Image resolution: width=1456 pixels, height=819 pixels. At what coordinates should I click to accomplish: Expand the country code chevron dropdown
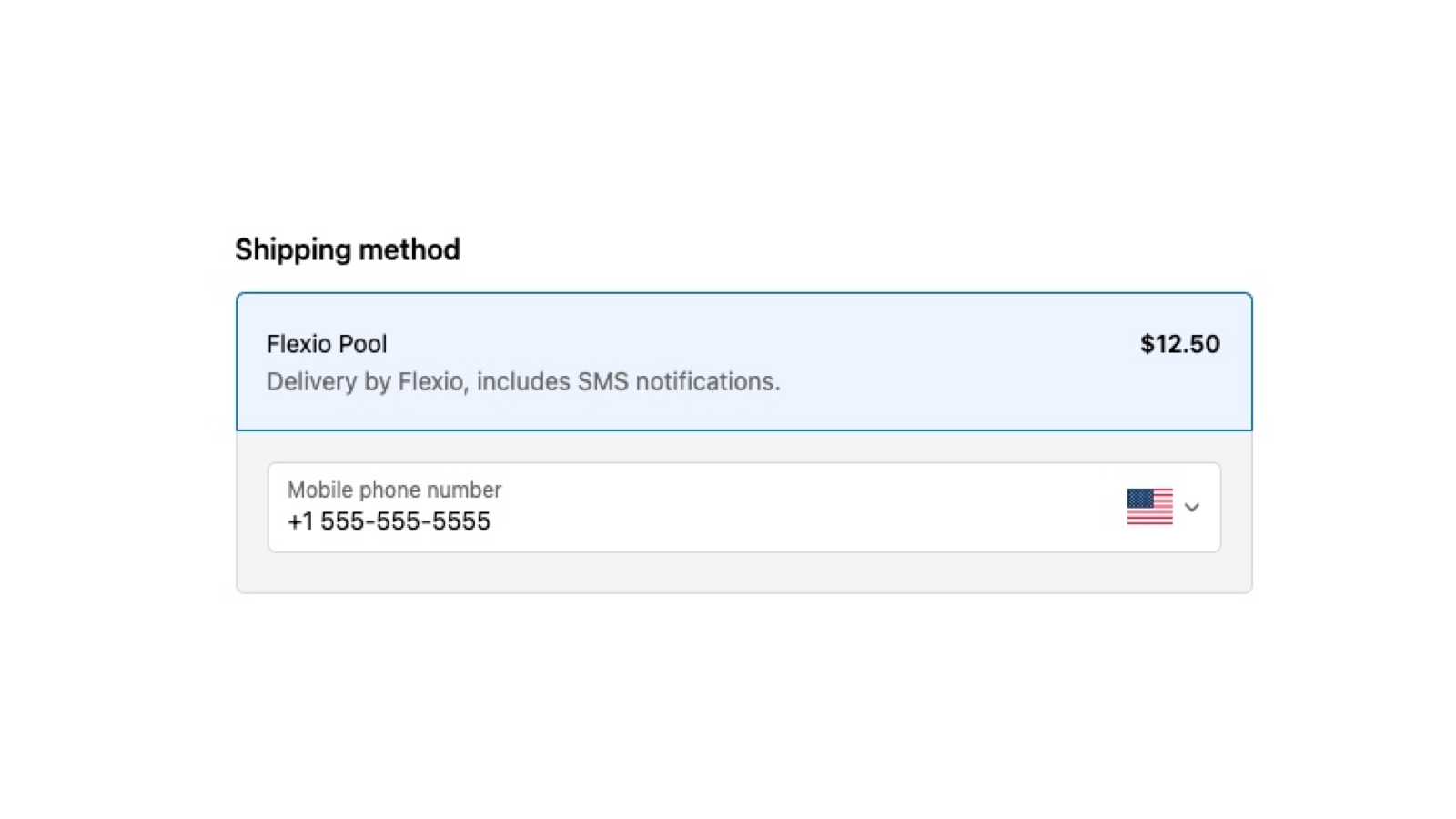point(1192,508)
